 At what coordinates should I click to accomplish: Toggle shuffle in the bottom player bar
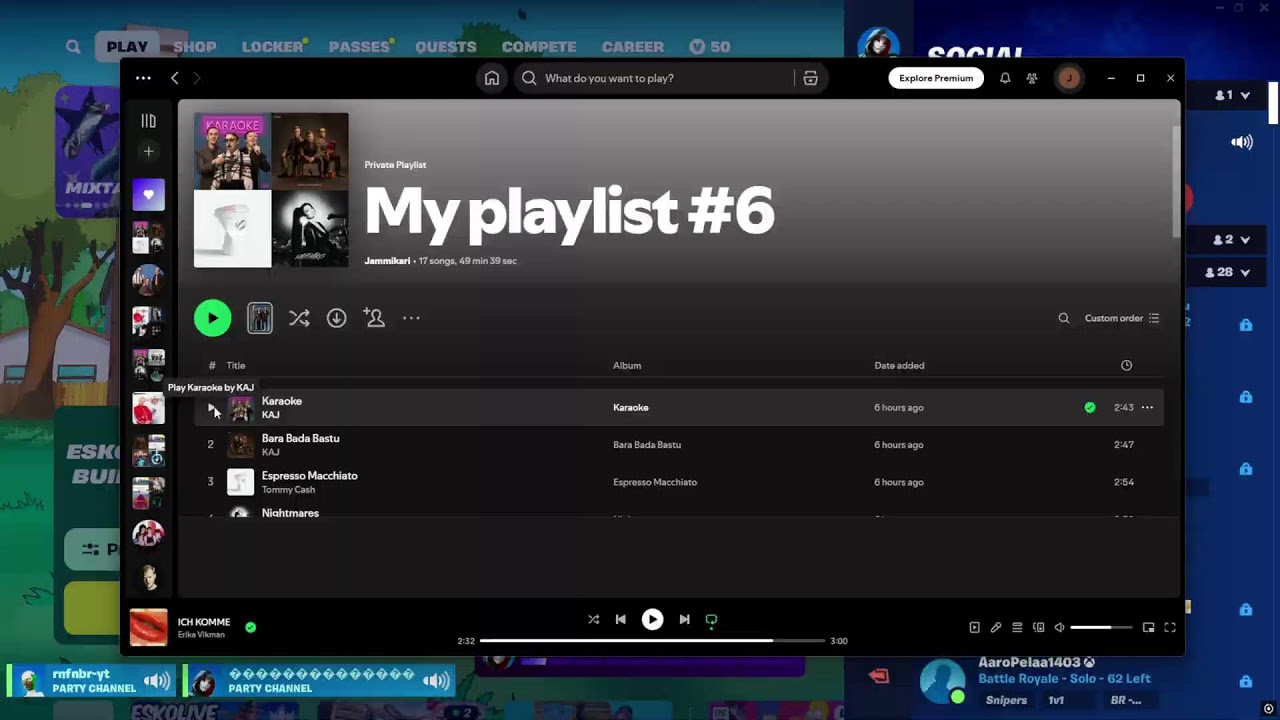pos(593,619)
